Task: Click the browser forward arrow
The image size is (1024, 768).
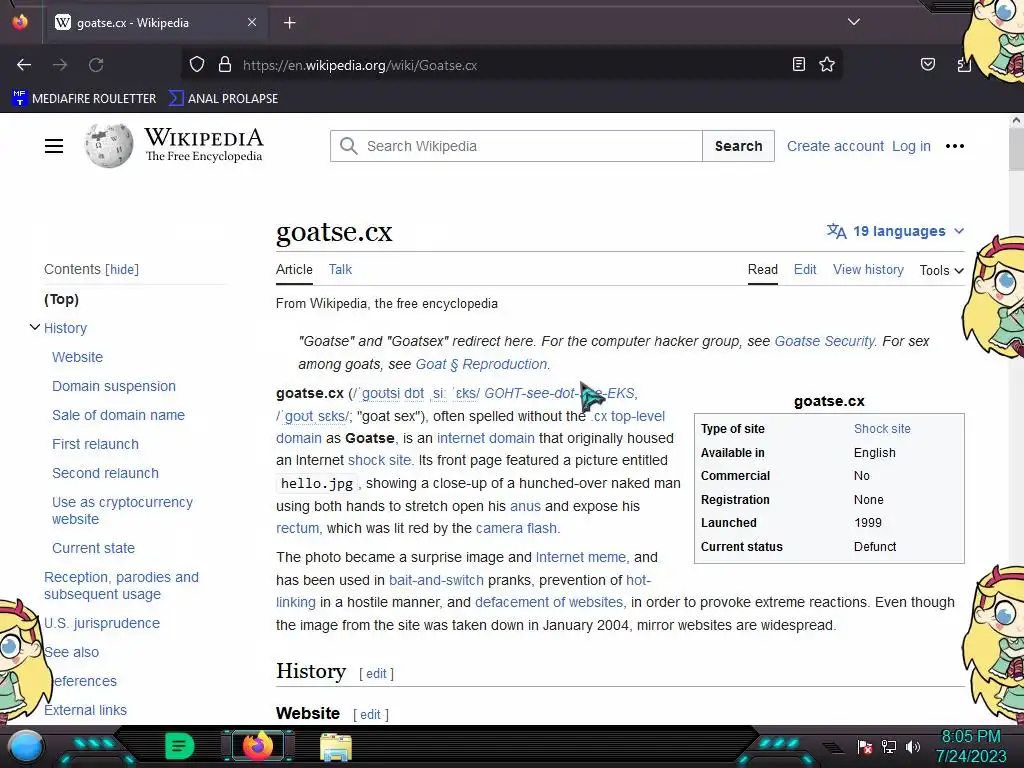Action: pyautogui.click(x=60, y=65)
